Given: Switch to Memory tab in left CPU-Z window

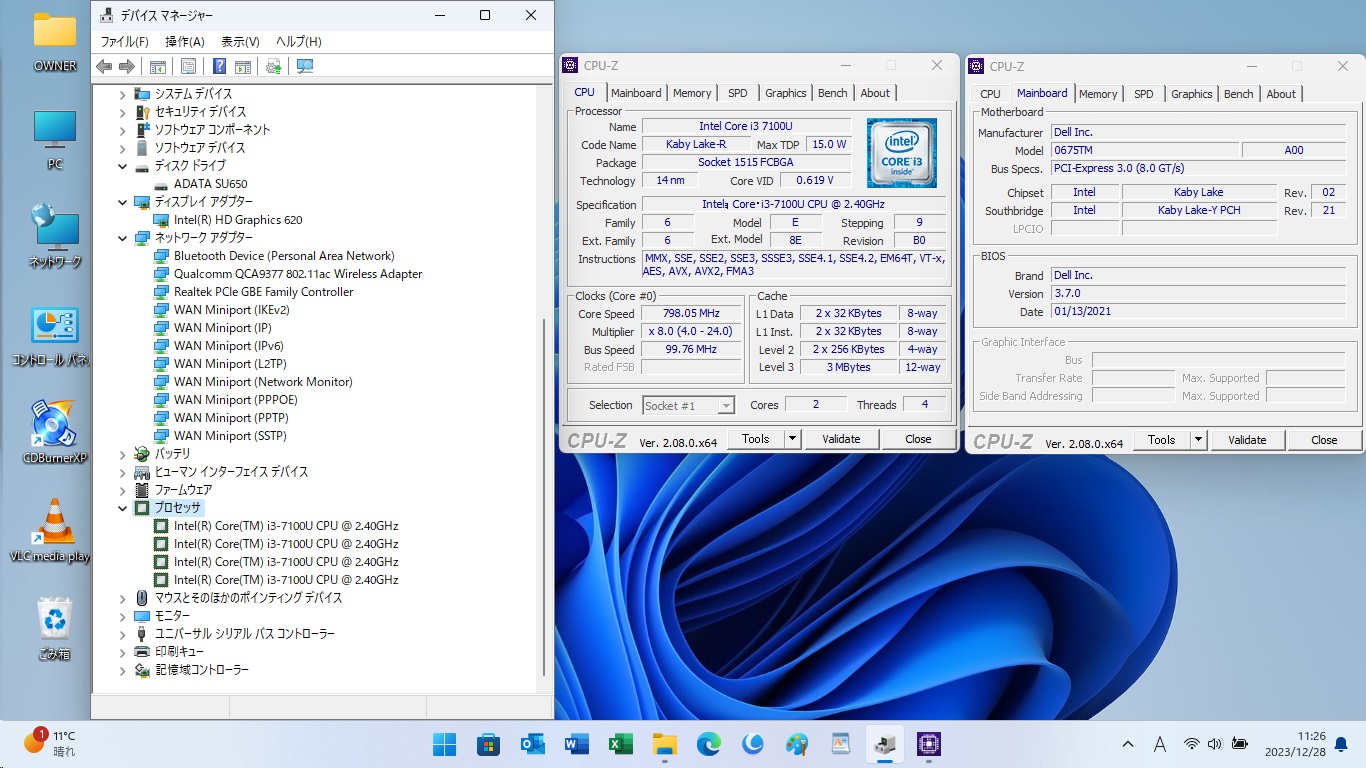Looking at the screenshot, I should click(x=692, y=93).
